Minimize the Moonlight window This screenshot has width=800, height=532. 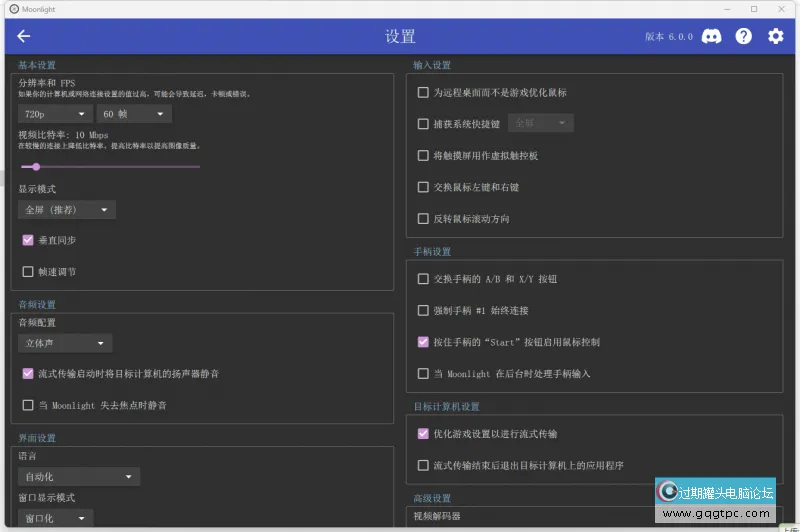(727, 9)
